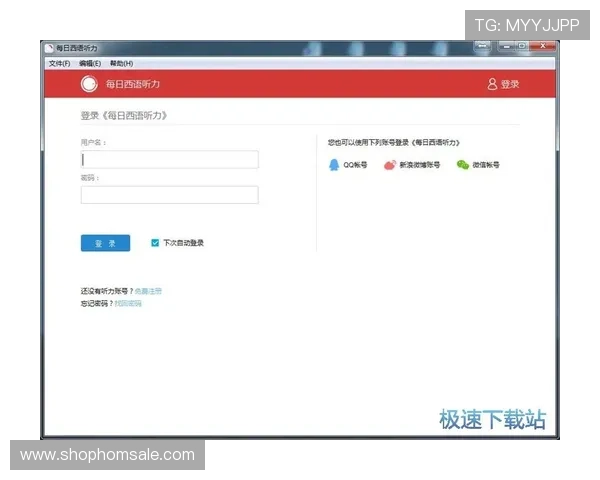600x480 pixels.
Task: Click the user profile icon beside 登录
Action: point(492,84)
